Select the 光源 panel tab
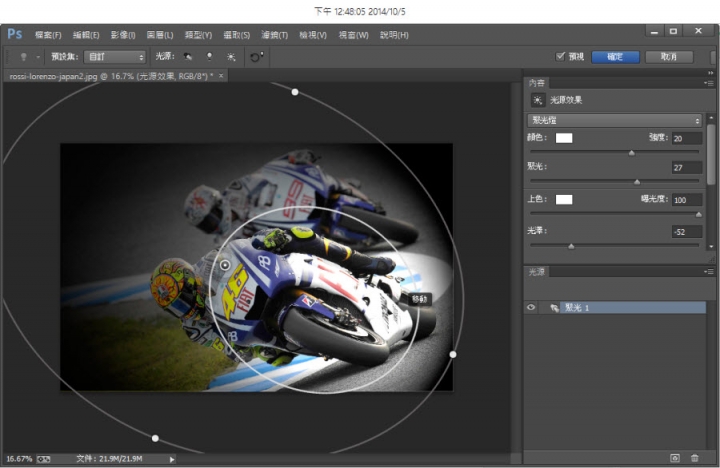This screenshot has height=468, width=720. 536,272
